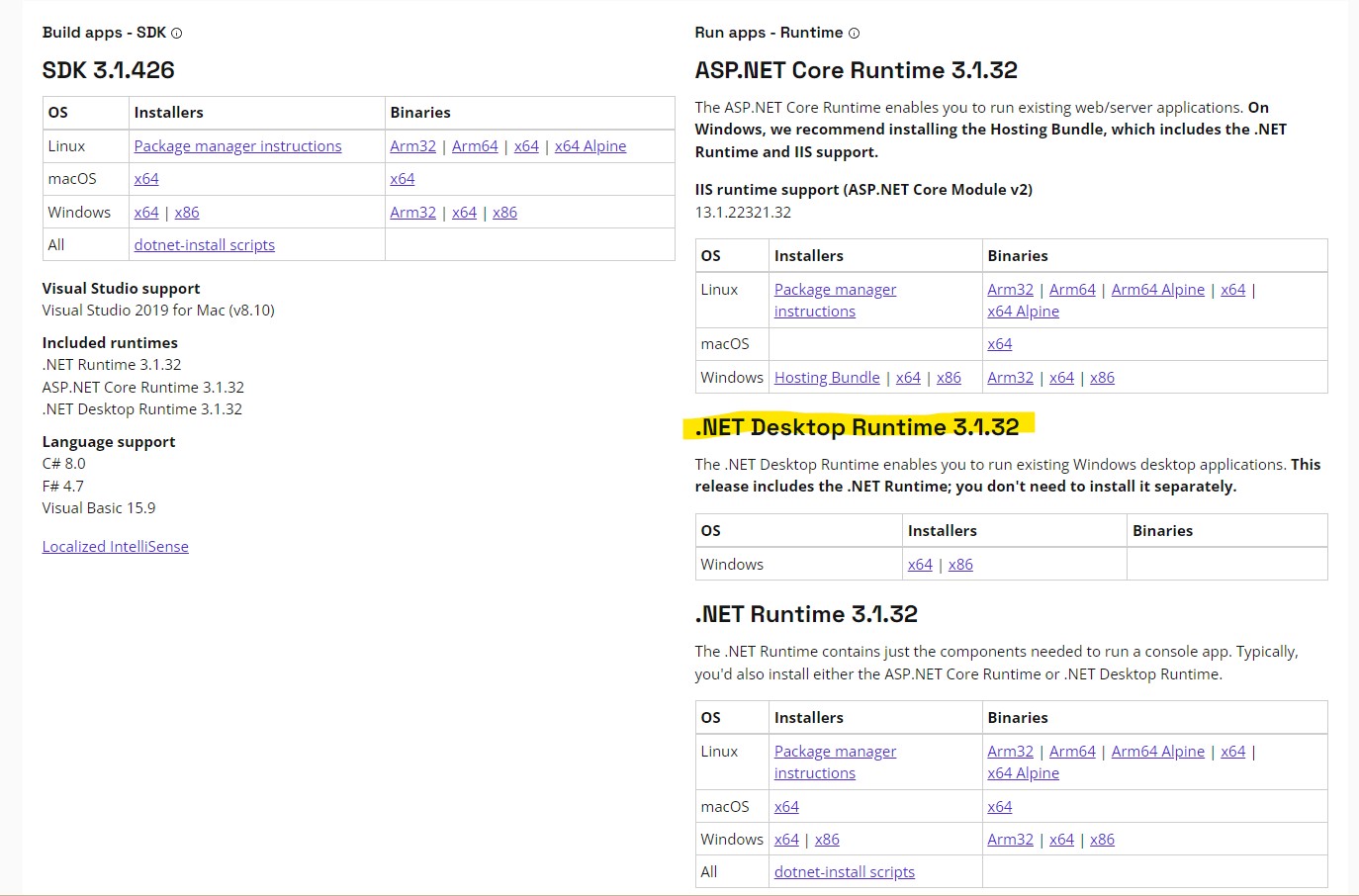Download SDK Windows Arm32 binary
The height and width of the screenshot is (896, 1359).
coord(412,213)
